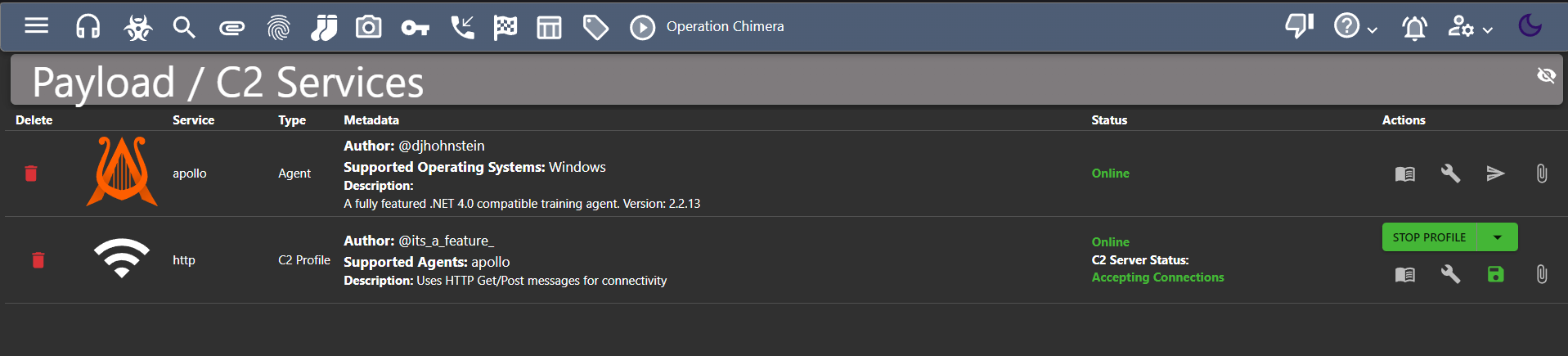
Task: Expand the user settings dropdown
Action: [1470, 27]
